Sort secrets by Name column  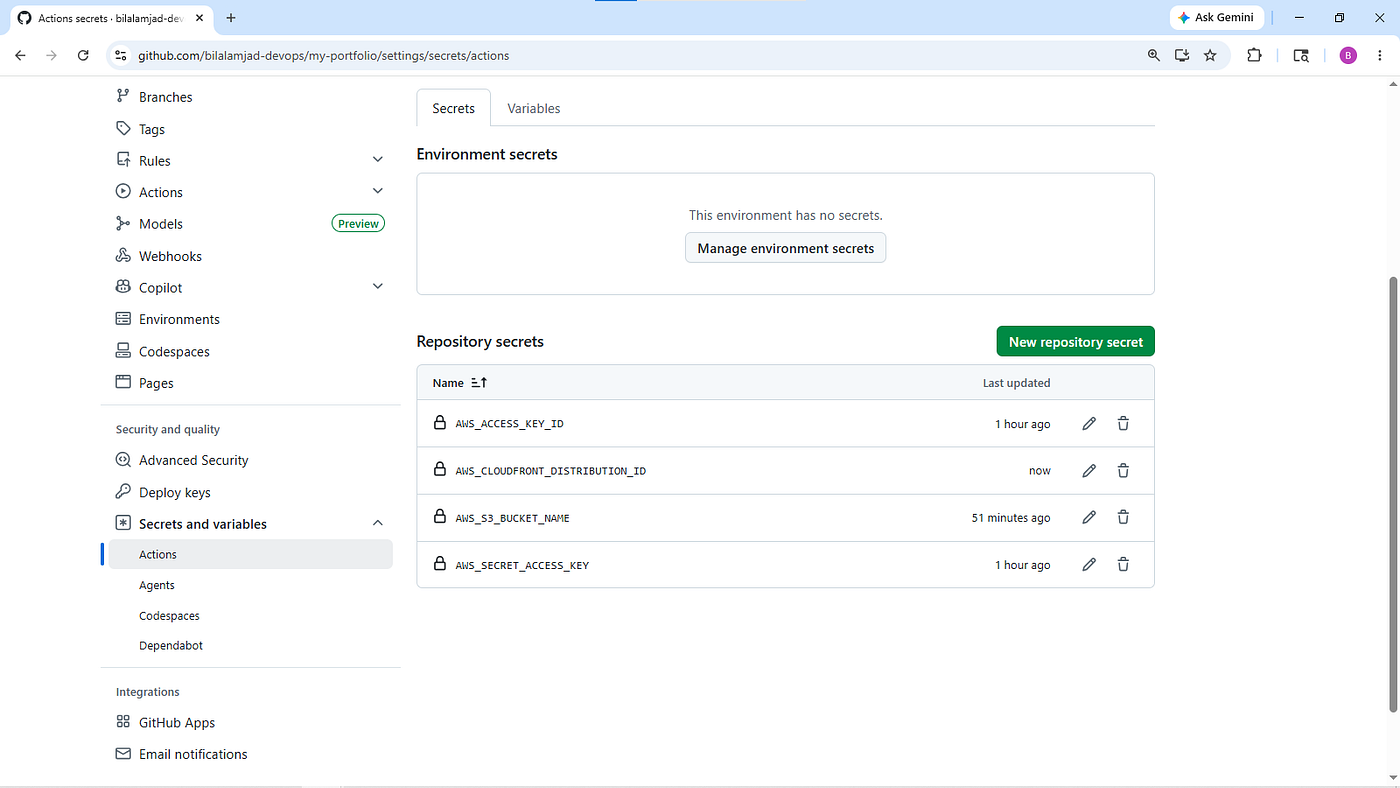tap(460, 383)
